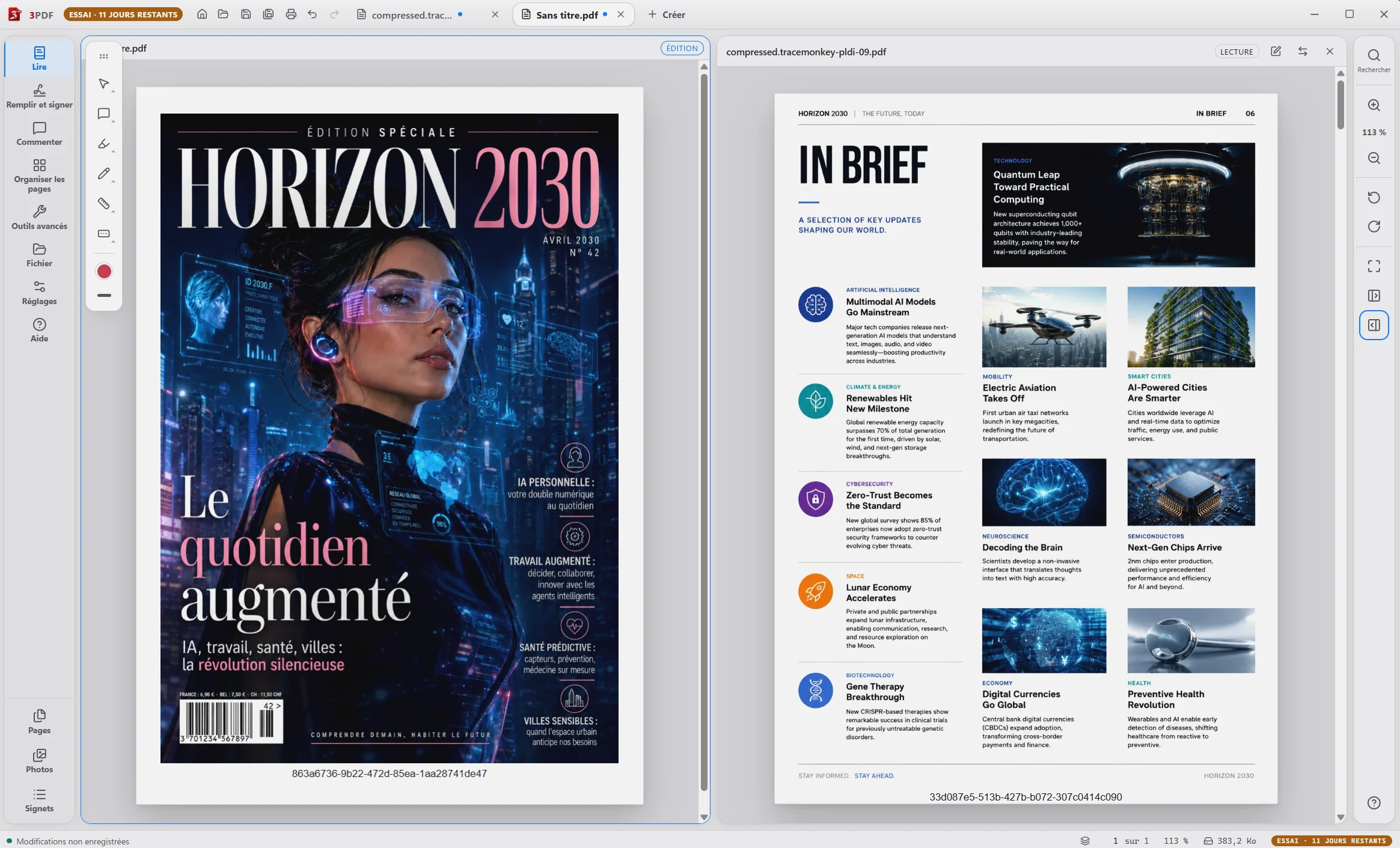Toggle the ÉDITION mode badge

point(682,48)
